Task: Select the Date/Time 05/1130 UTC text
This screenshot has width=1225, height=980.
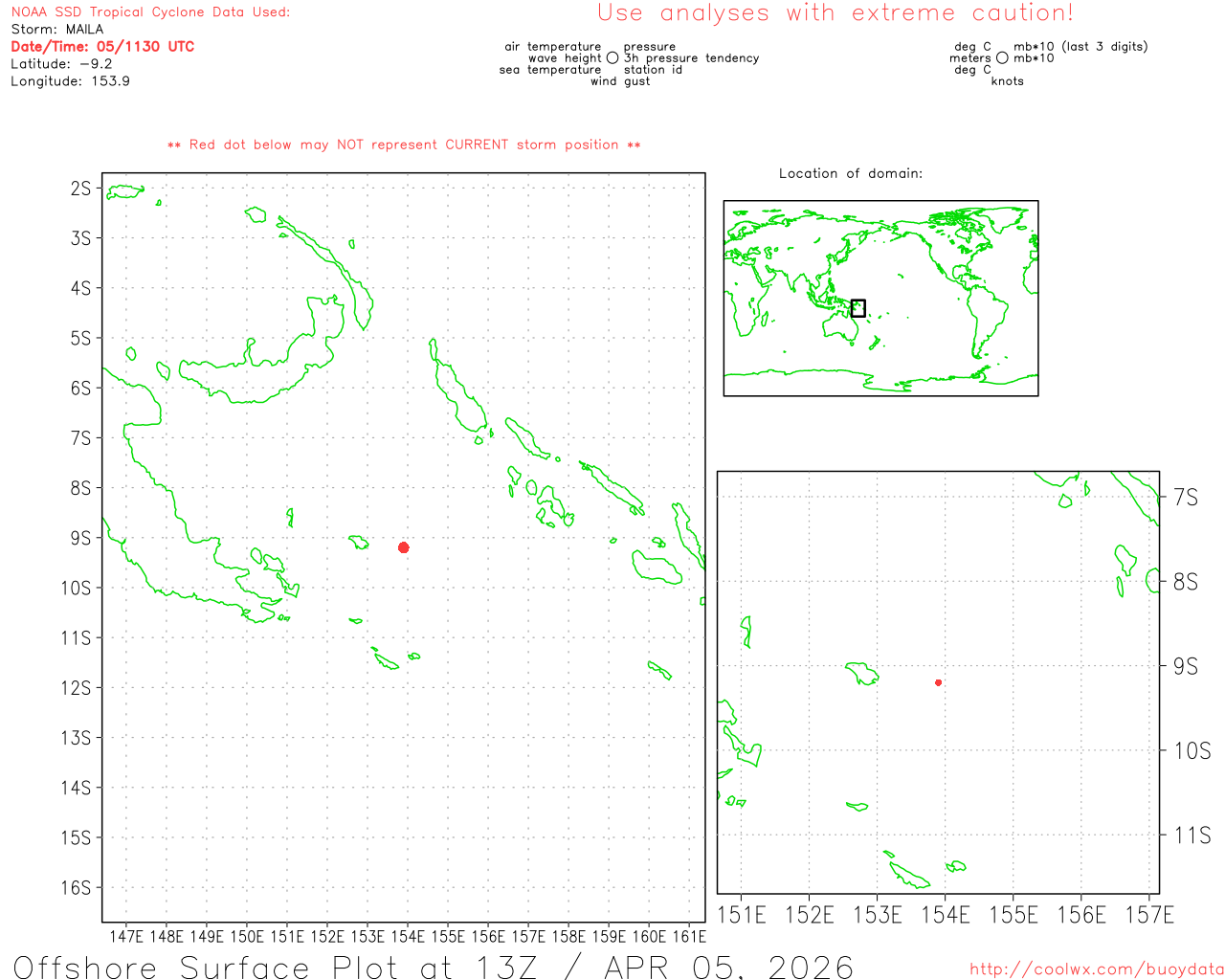Action: 102,47
